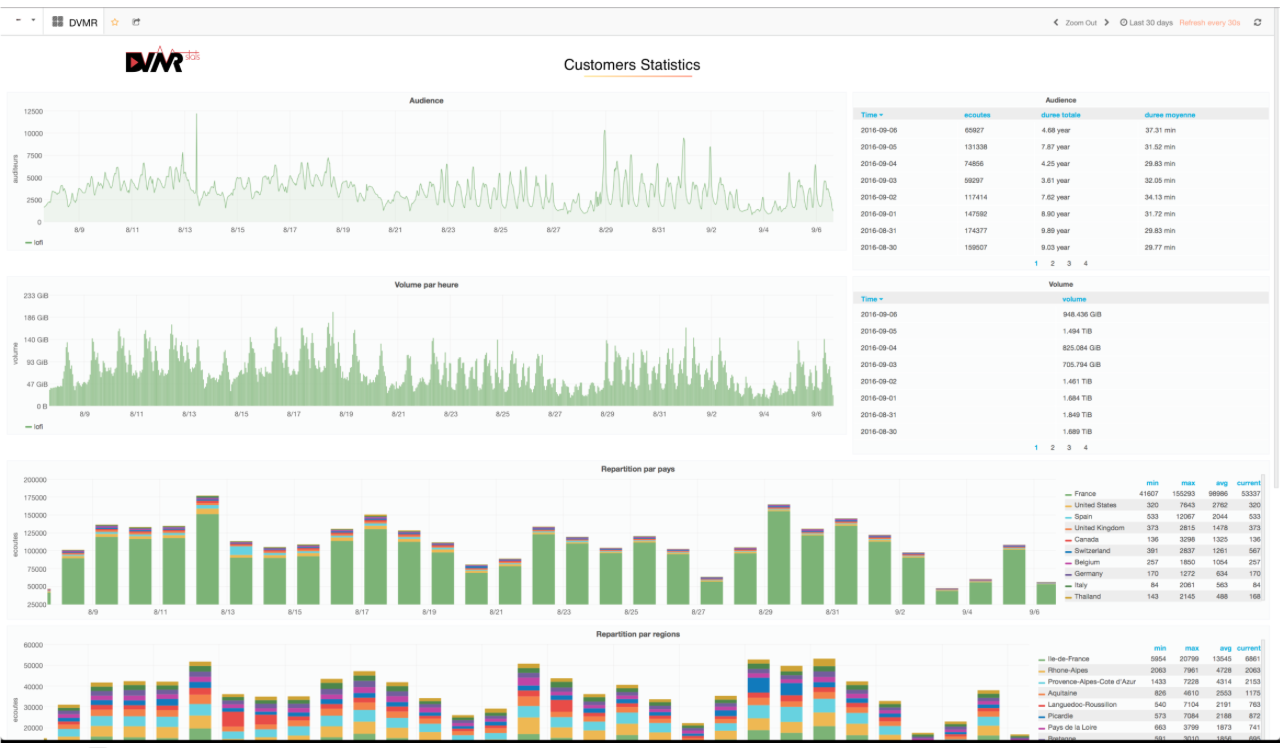Star the DVMR dashboard as favorite
The height and width of the screenshot is (748, 1280).
[115, 22]
